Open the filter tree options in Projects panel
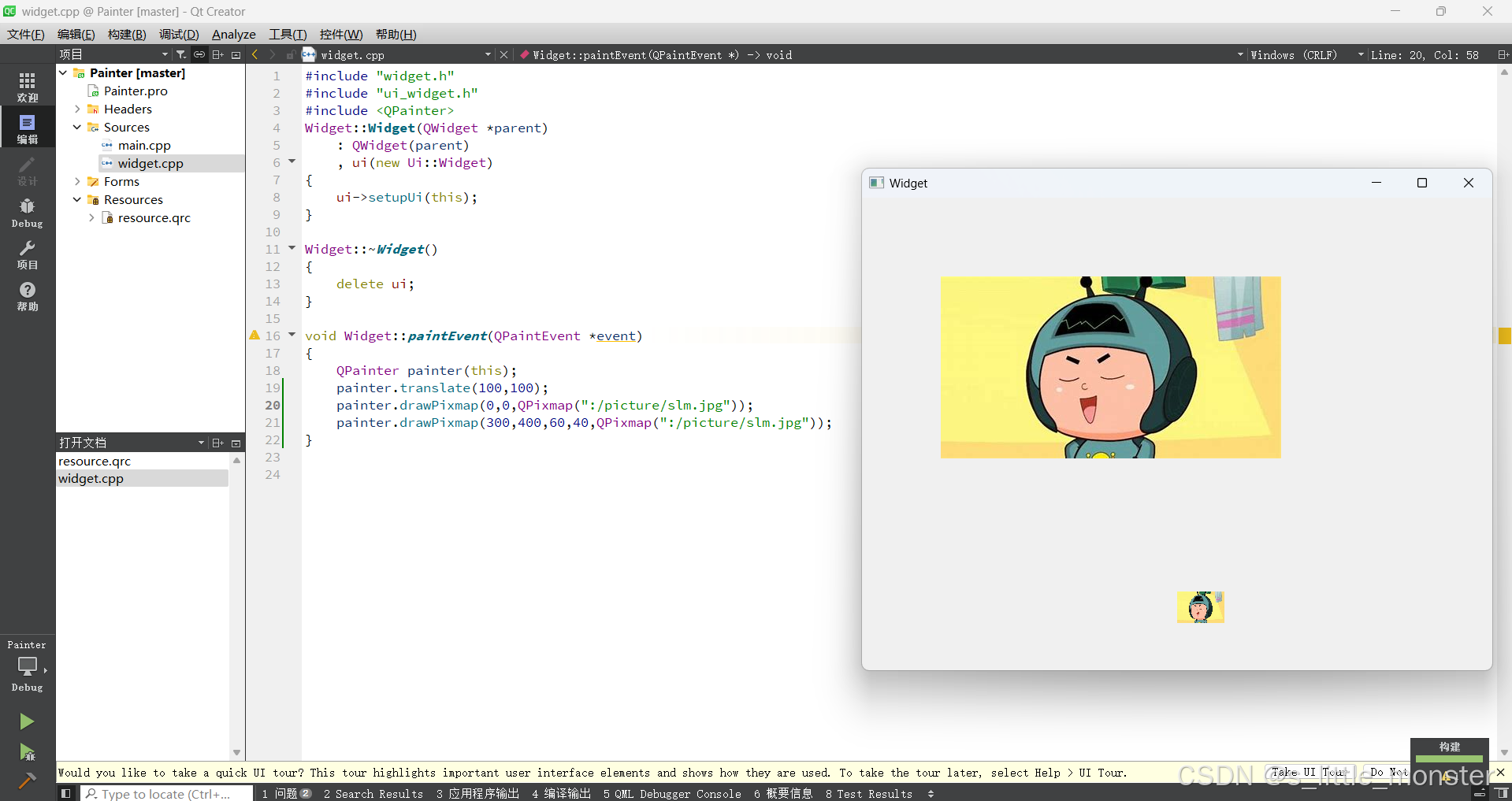 tap(180, 54)
